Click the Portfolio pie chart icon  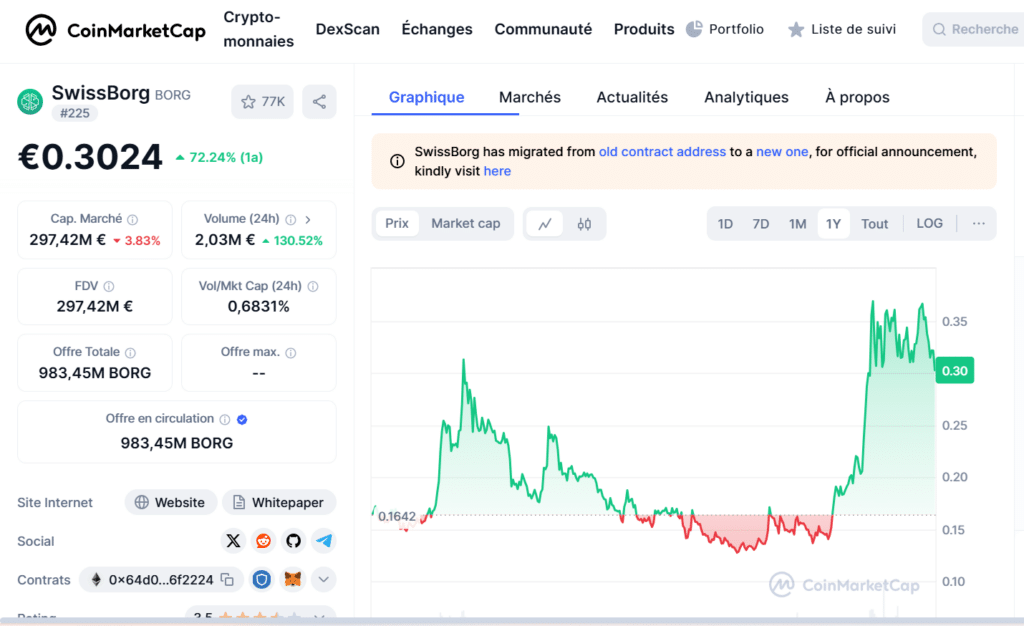pyautogui.click(x=694, y=29)
